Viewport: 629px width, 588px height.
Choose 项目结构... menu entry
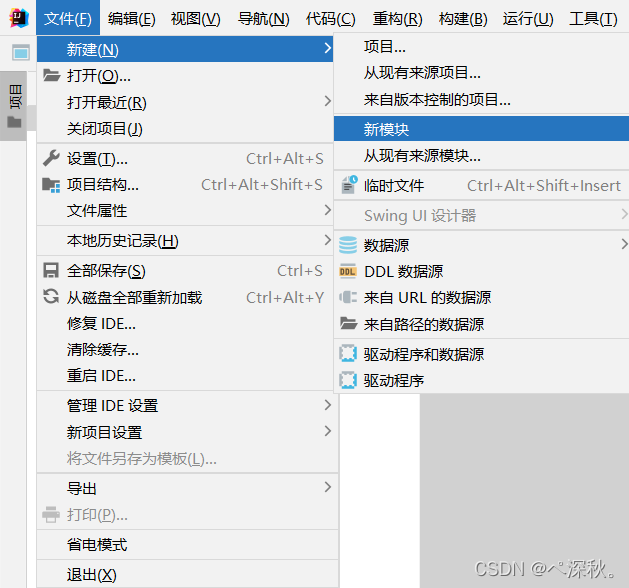(185, 185)
